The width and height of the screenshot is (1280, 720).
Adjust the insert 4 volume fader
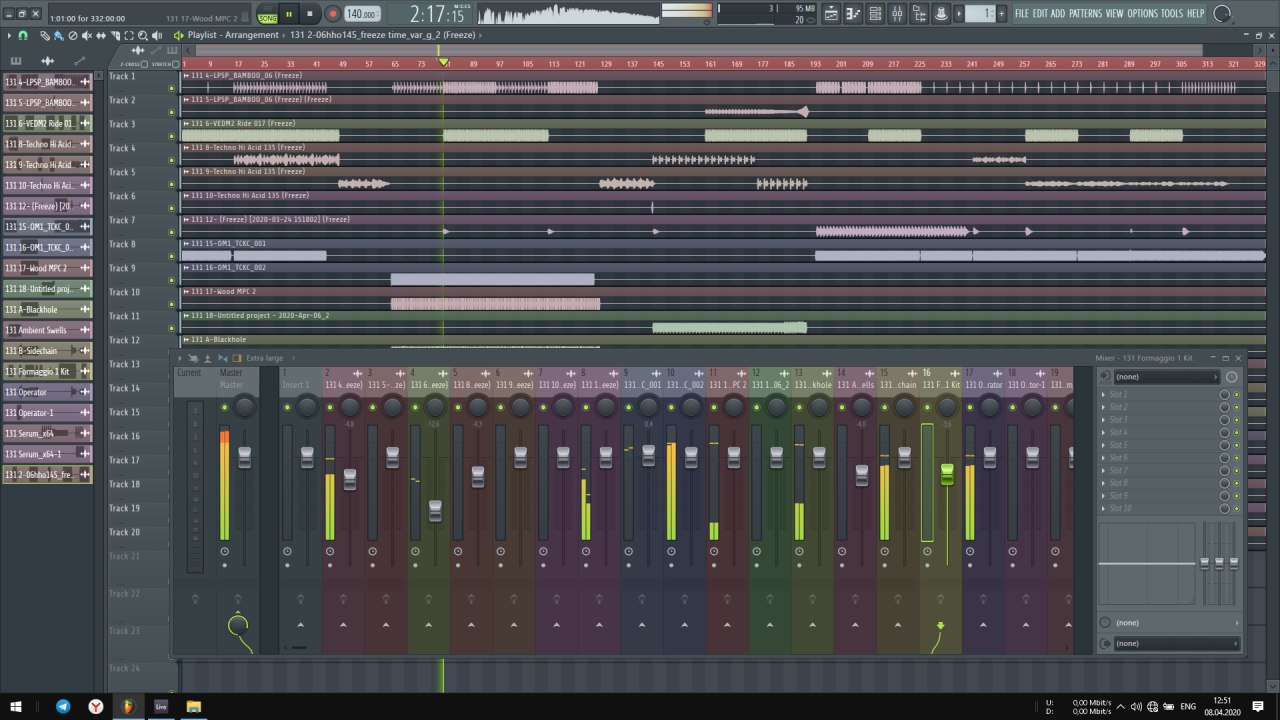point(435,510)
